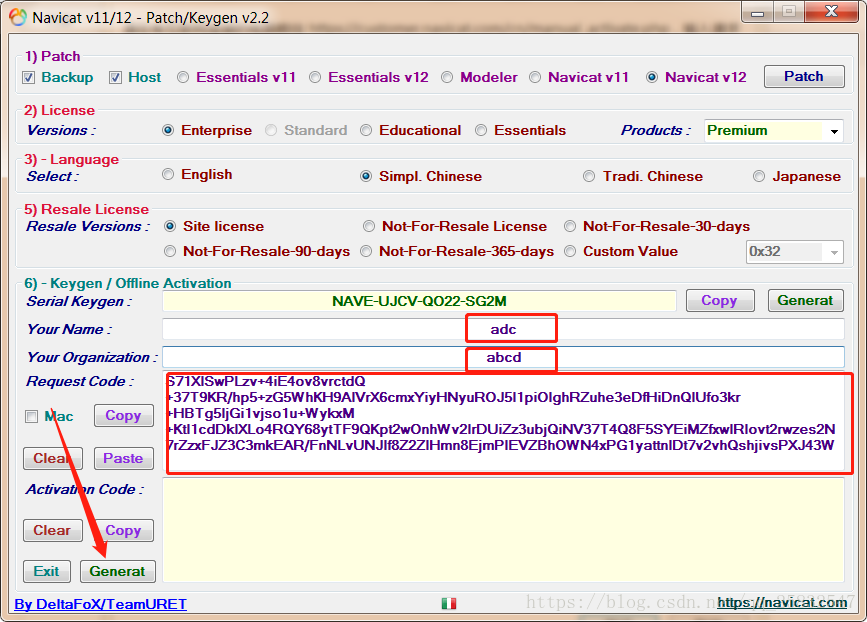Toggle the Backup checkbox
This screenshot has width=867, height=622.
(x=29, y=77)
